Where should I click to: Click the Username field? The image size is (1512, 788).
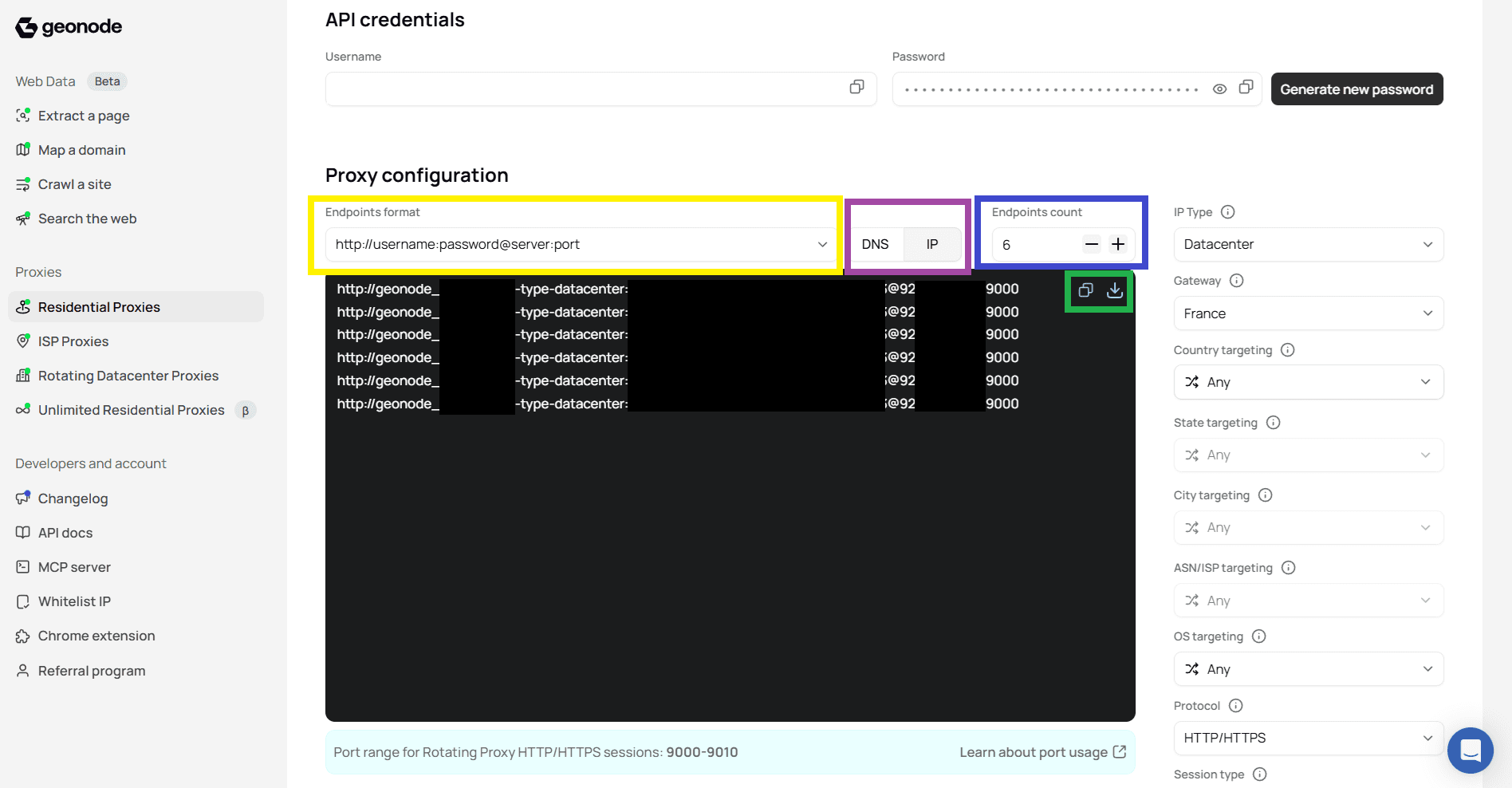pos(600,89)
